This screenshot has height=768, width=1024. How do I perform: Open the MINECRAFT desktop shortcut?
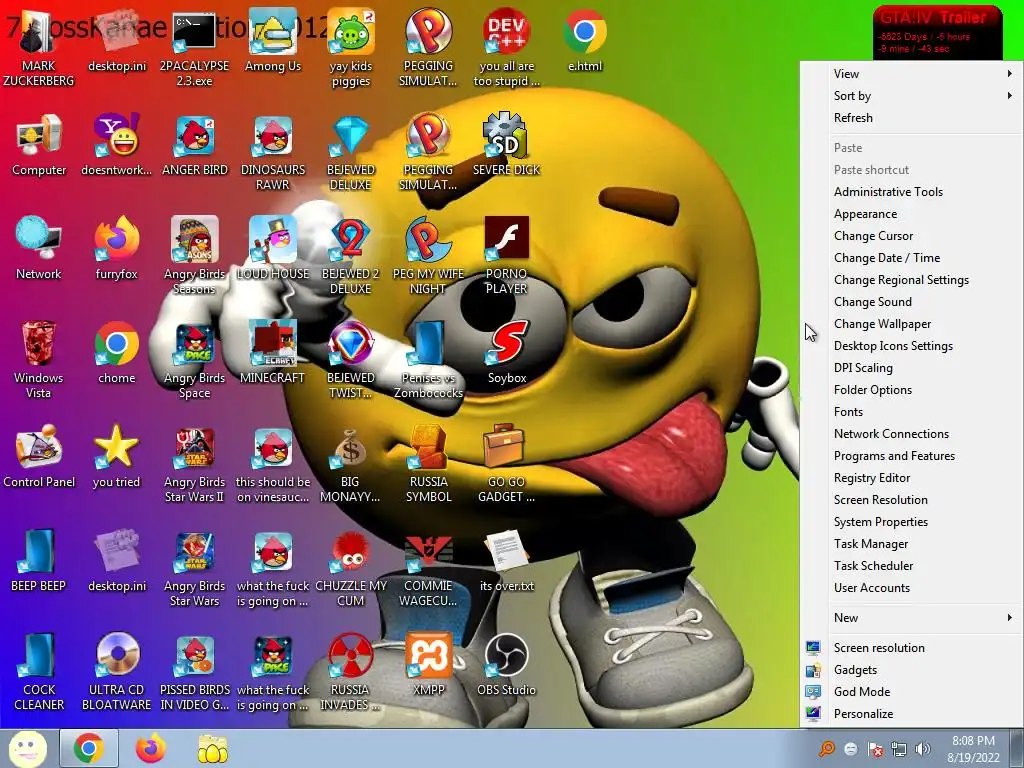point(272,353)
